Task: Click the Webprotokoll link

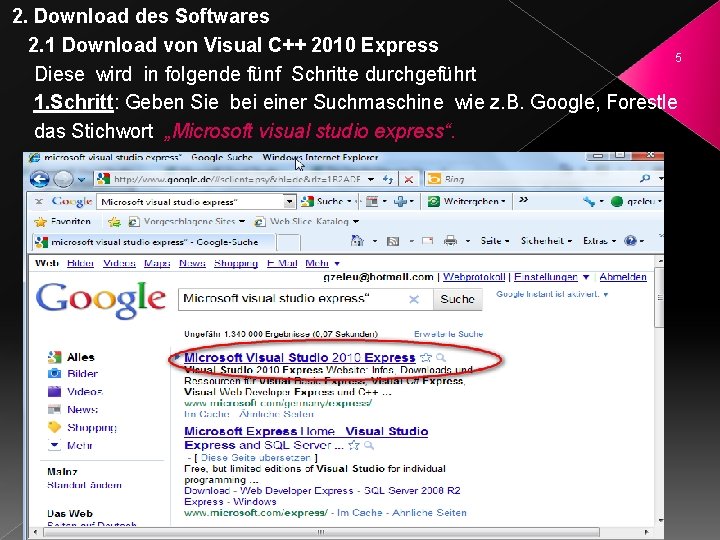Action: click(x=474, y=277)
